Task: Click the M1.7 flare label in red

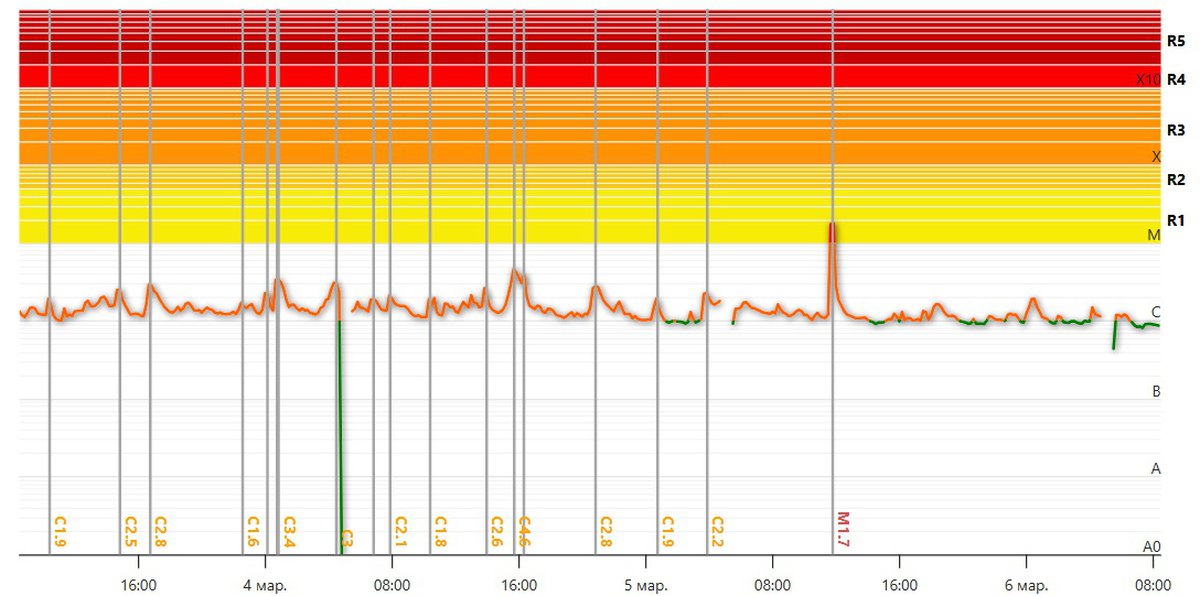Action: click(842, 531)
